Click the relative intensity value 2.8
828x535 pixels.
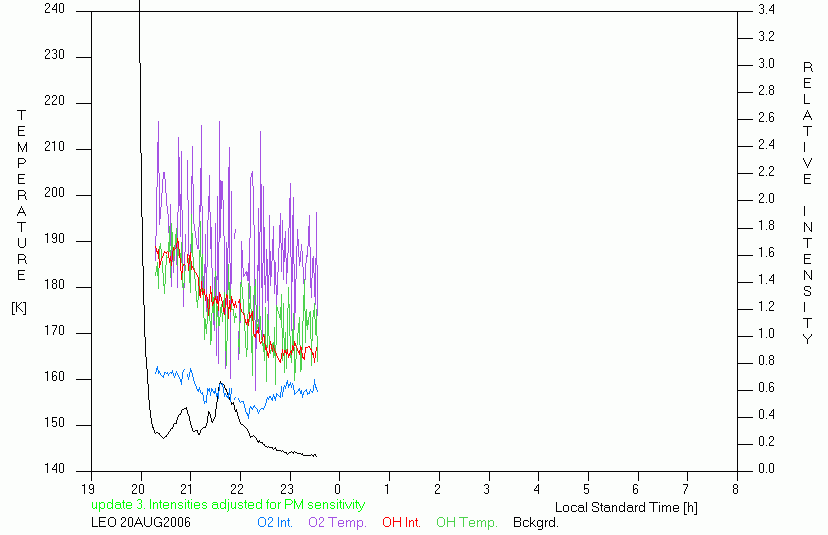pyautogui.click(x=766, y=90)
